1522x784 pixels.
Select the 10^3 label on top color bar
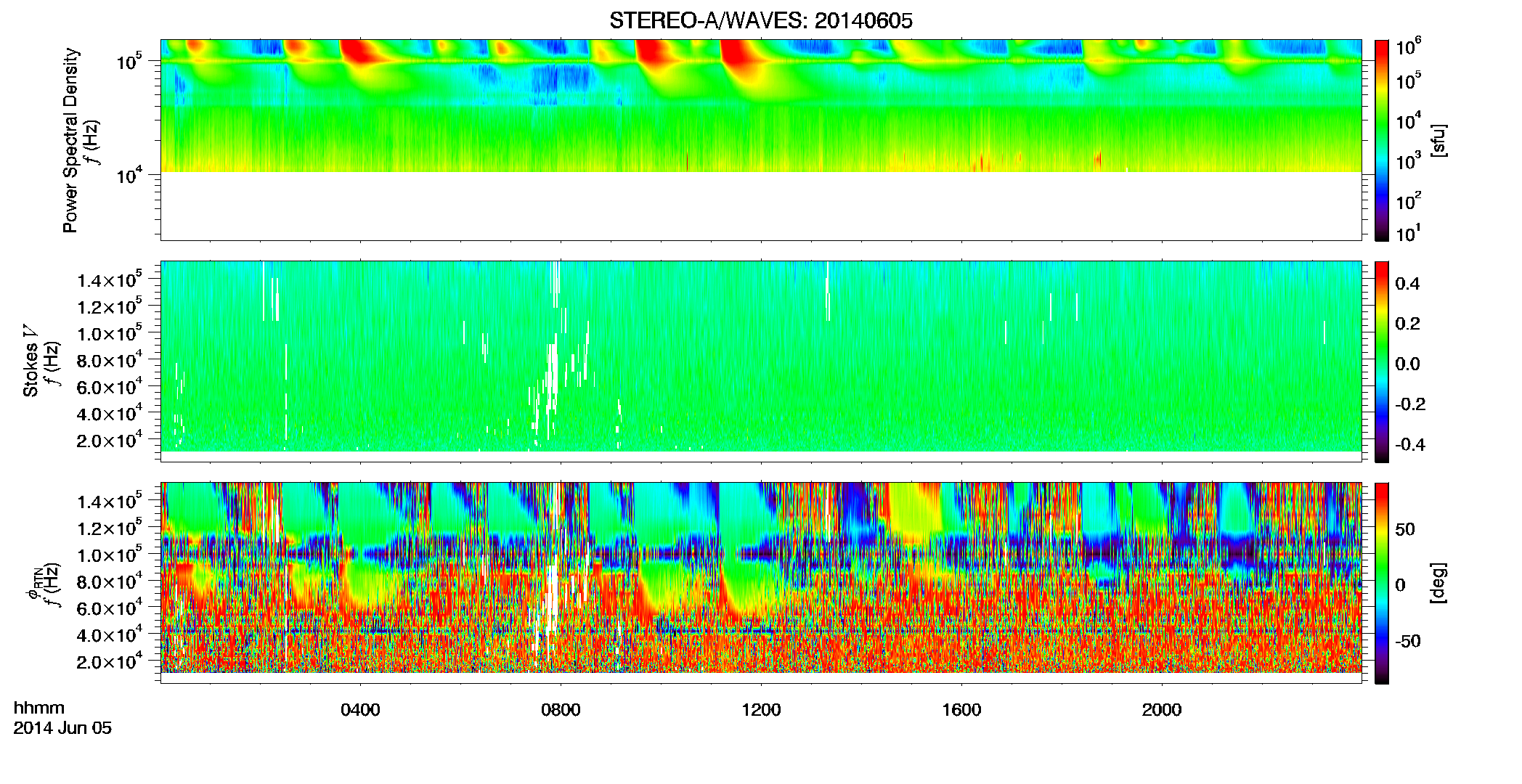[x=1408, y=161]
